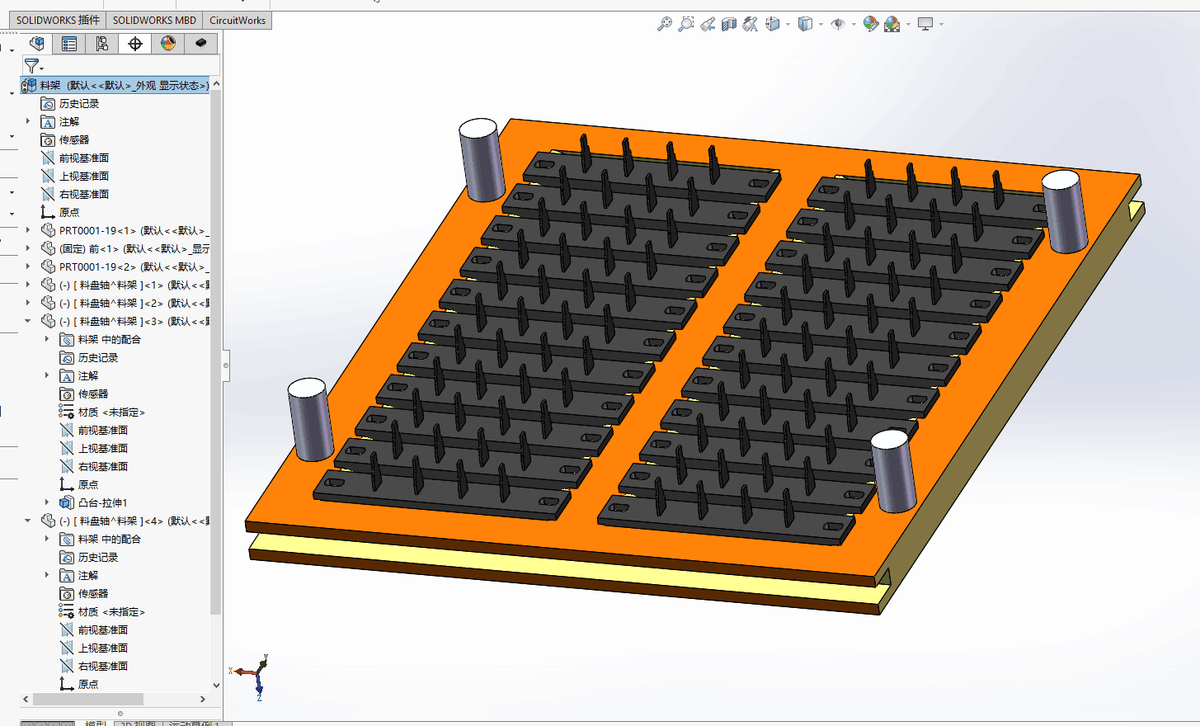
Task: Expand 料盘轴^料架<1> component
Action: pos(28,285)
